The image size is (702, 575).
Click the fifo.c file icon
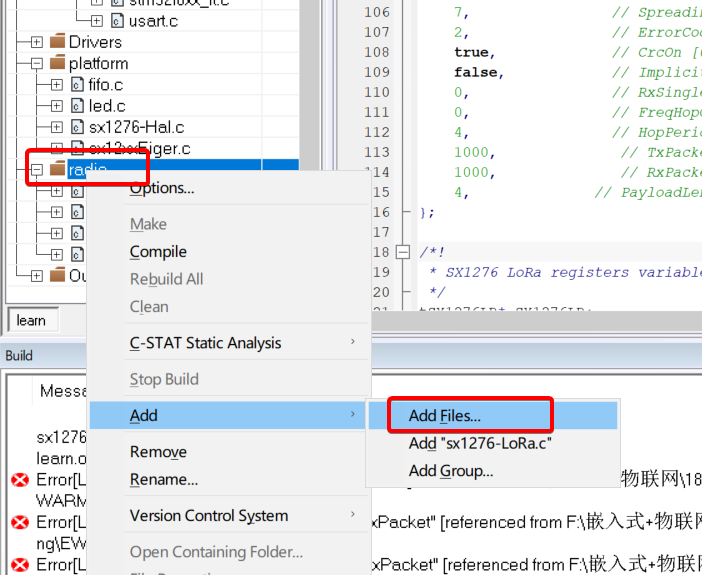77,85
